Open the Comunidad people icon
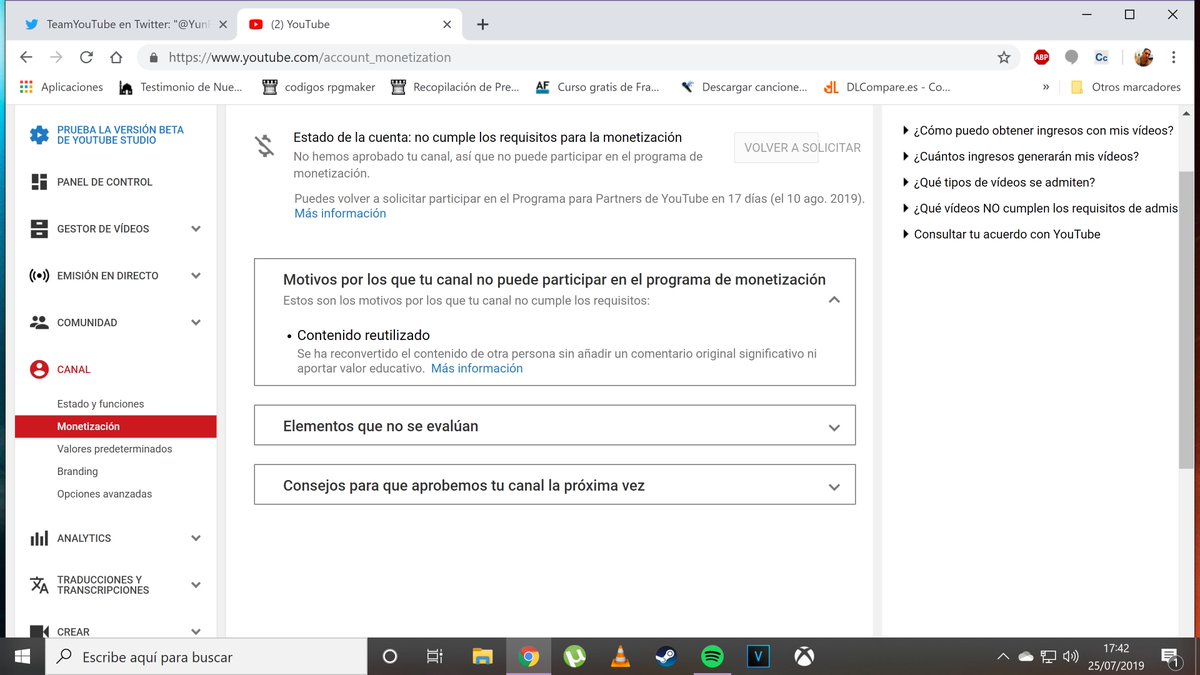 tap(39, 323)
